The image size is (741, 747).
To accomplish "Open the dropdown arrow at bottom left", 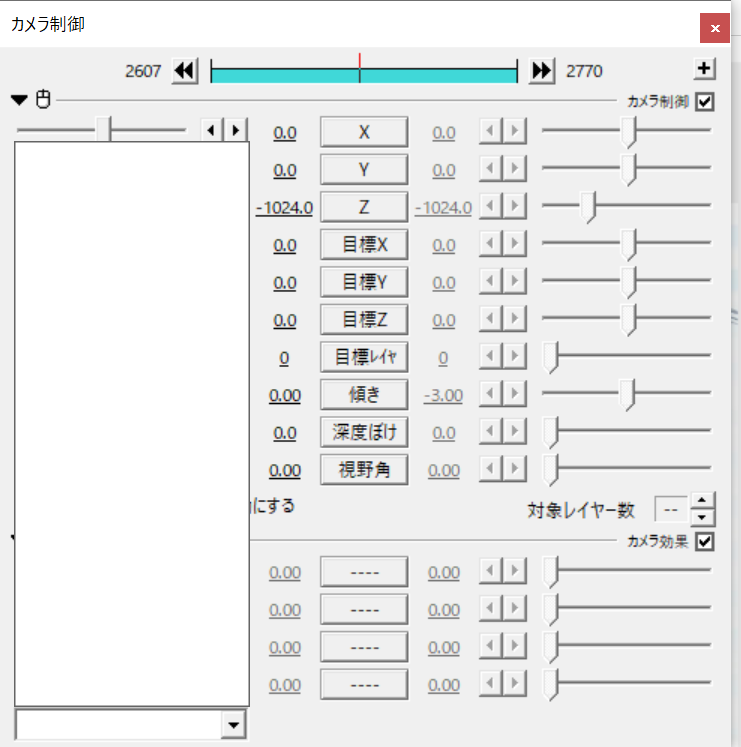I will pyautogui.click(x=233, y=725).
